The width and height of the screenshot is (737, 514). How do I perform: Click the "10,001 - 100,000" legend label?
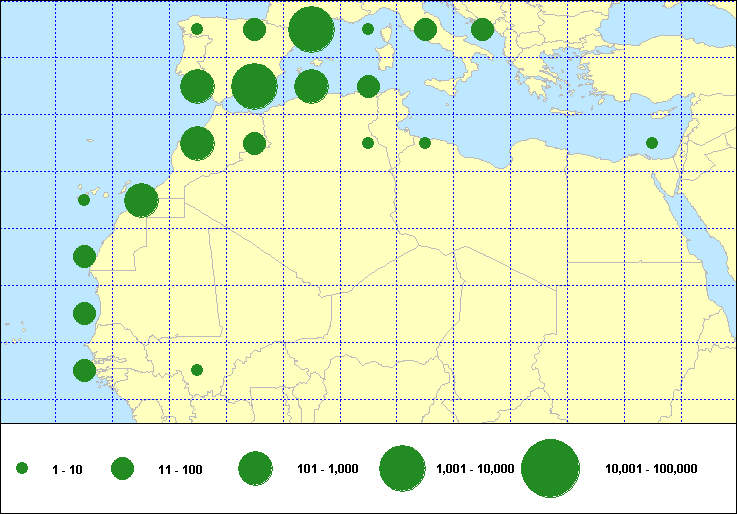point(651,468)
